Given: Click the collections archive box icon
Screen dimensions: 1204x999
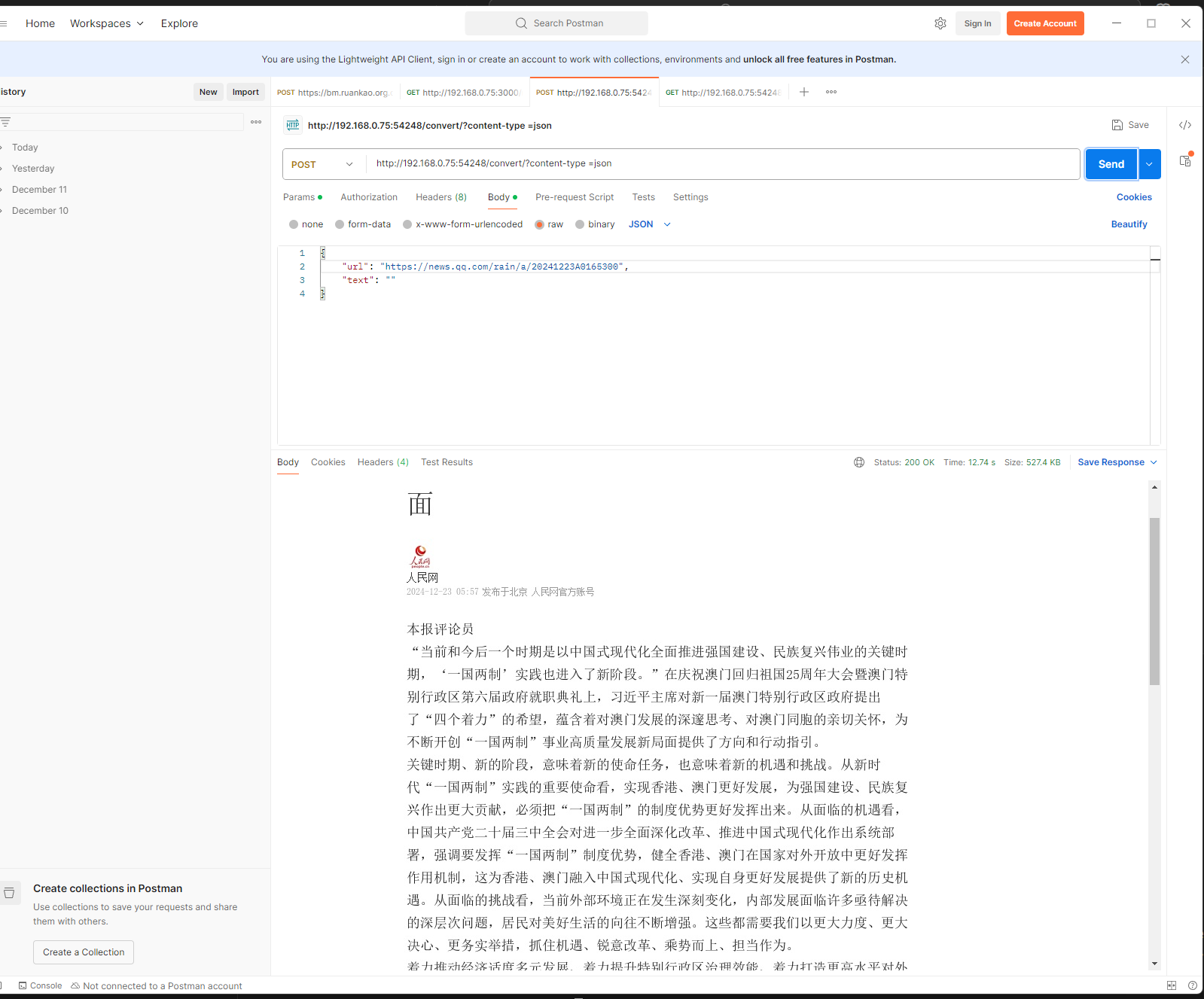Looking at the screenshot, I should tap(9, 893).
